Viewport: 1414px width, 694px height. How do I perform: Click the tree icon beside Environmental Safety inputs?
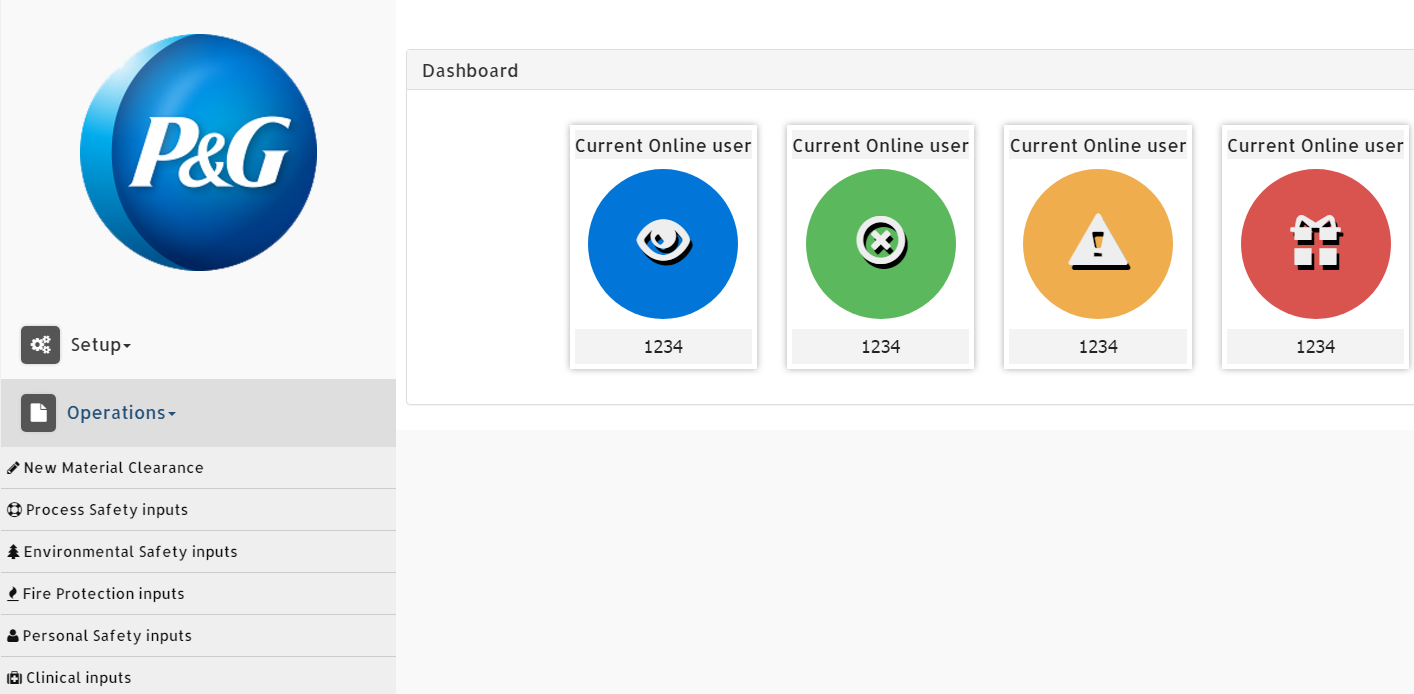(x=13, y=552)
